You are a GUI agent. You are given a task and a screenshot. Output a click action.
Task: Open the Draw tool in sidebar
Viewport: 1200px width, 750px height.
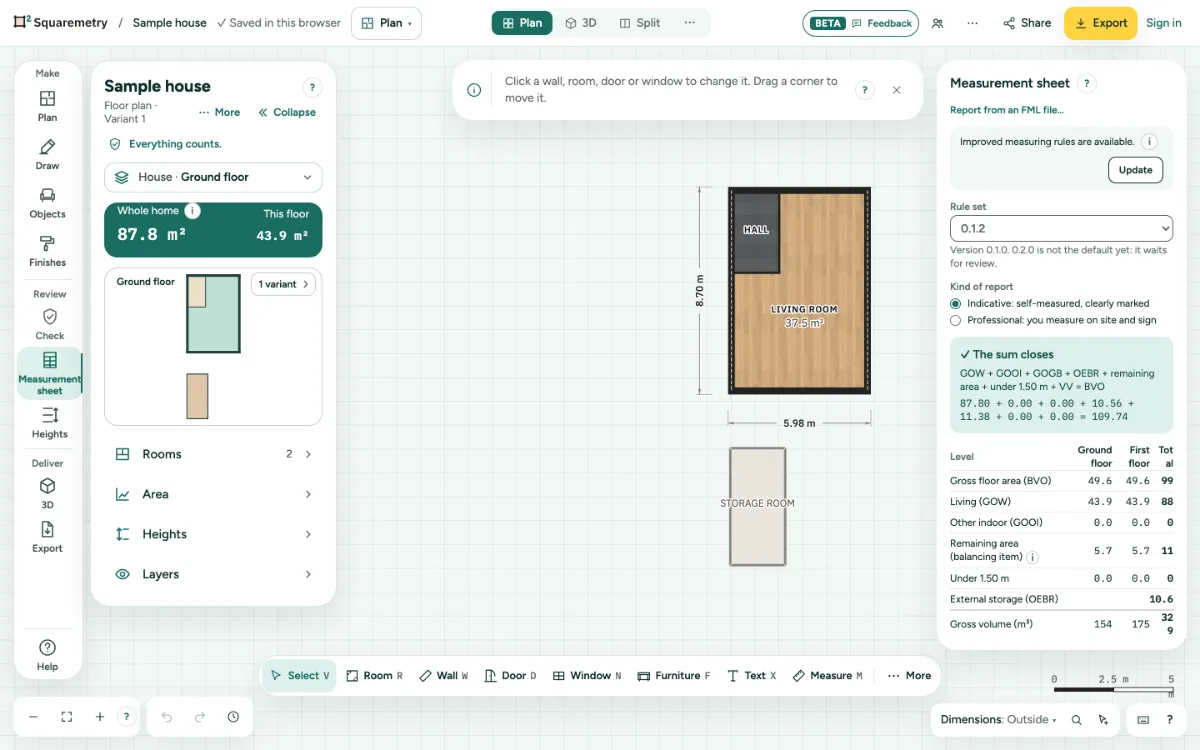coord(47,155)
